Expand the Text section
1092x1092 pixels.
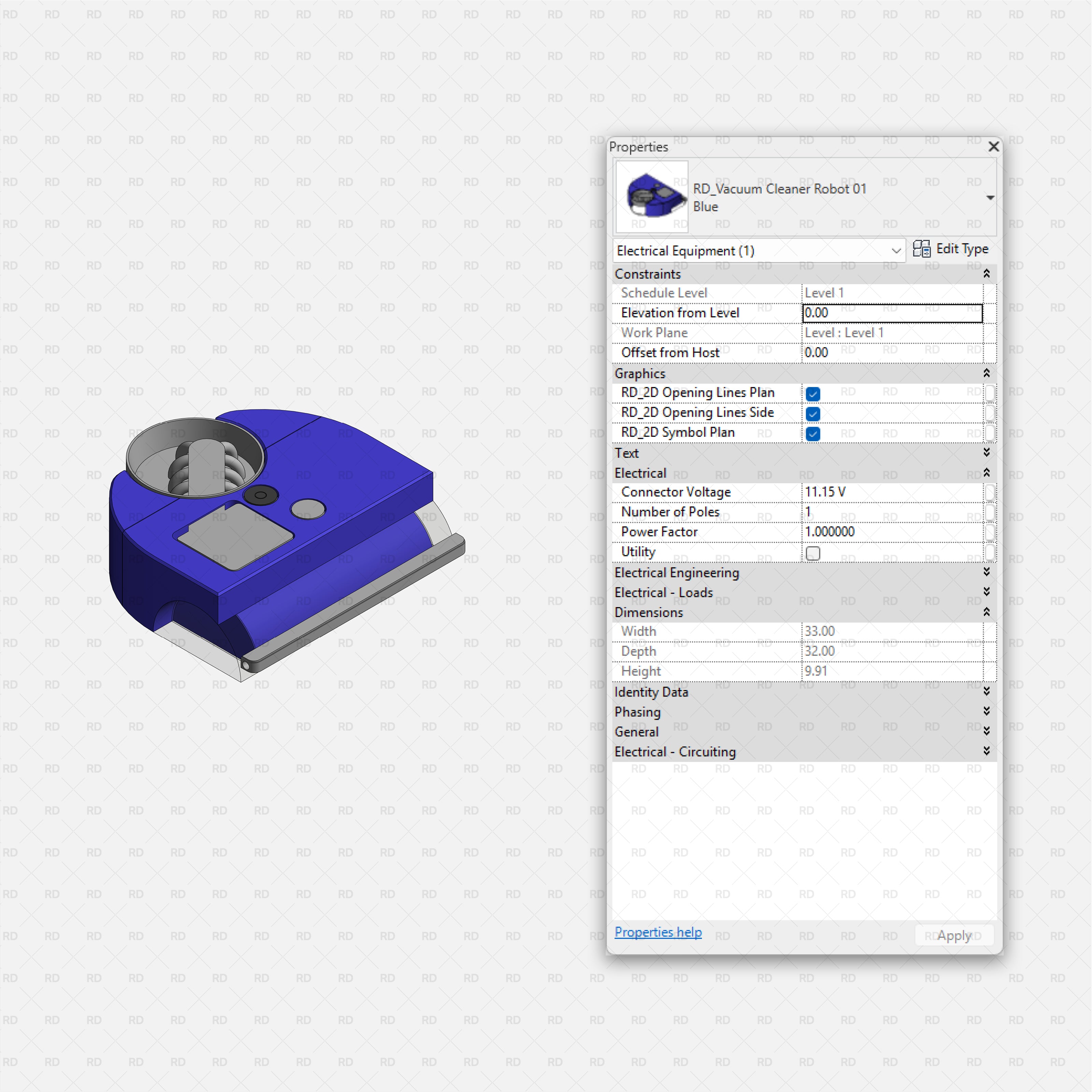(986, 453)
